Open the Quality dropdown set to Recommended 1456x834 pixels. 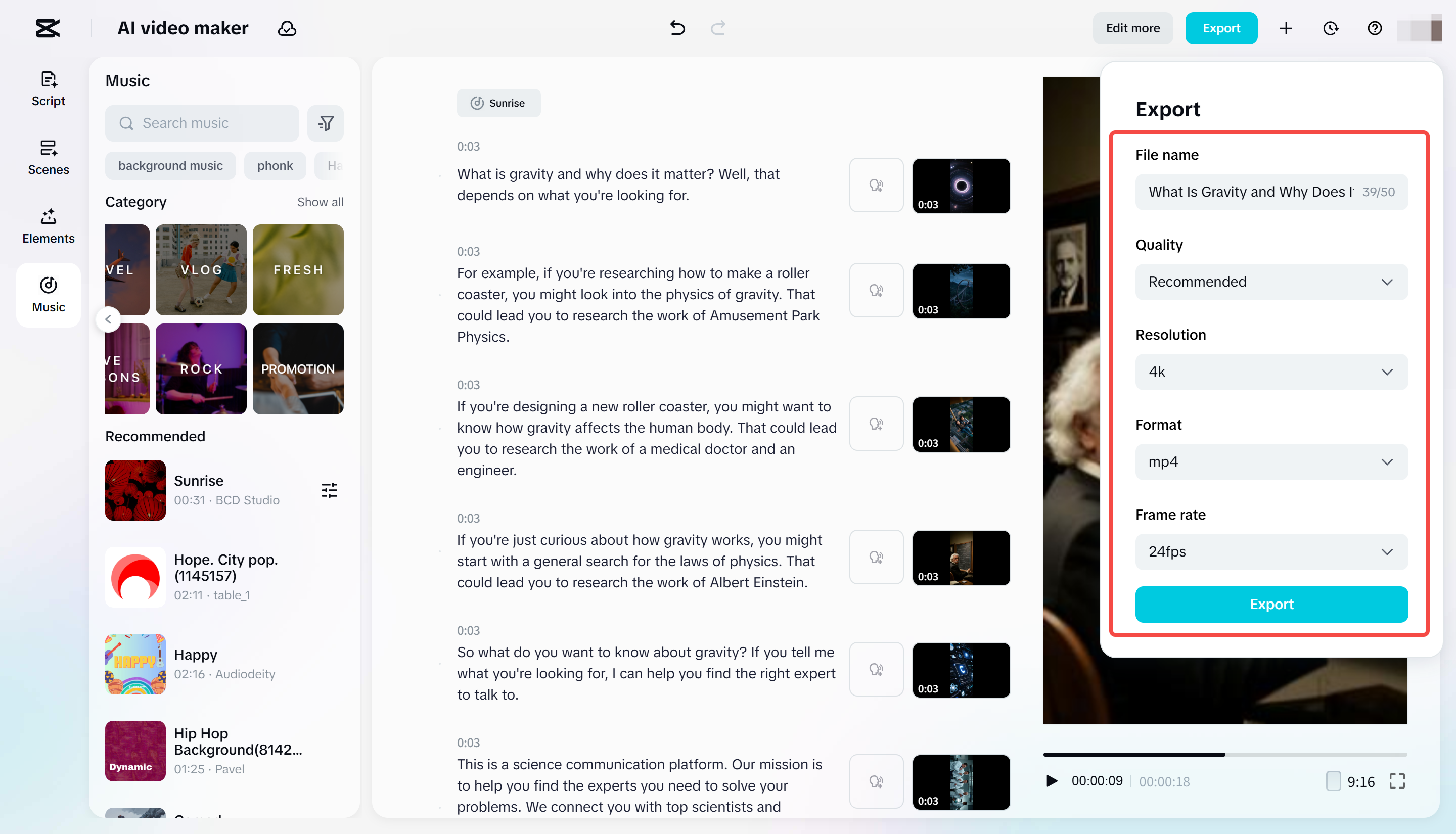click(x=1270, y=282)
